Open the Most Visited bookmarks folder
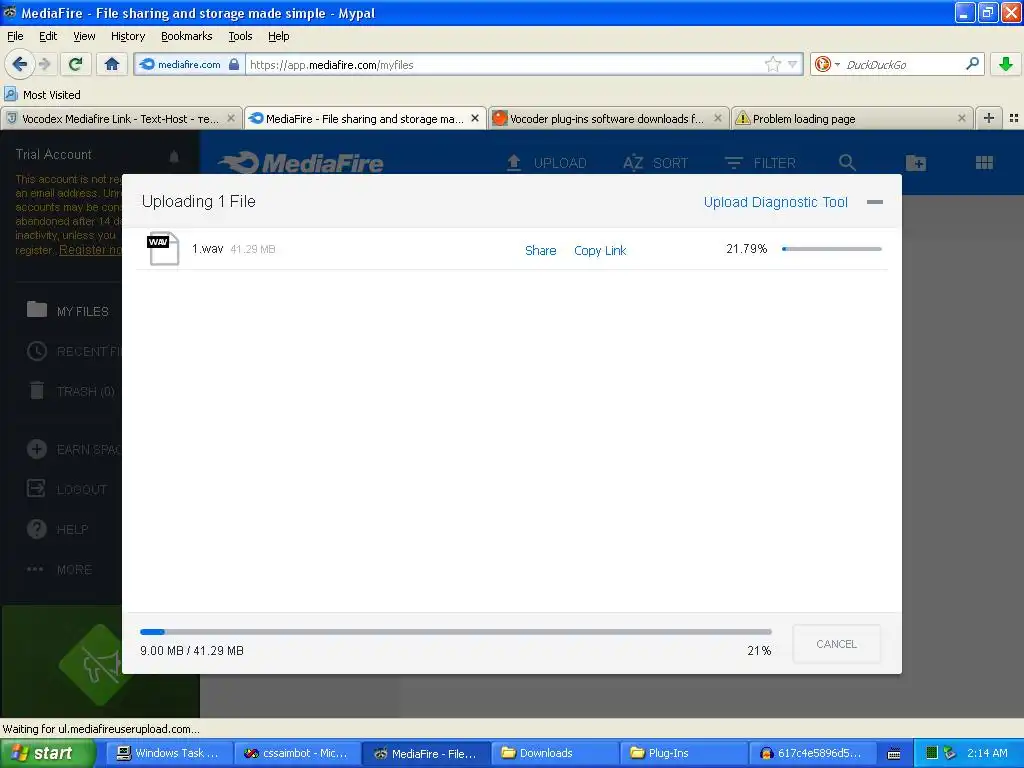The width and height of the screenshot is (1024, 768). click(x=43, y=95)
